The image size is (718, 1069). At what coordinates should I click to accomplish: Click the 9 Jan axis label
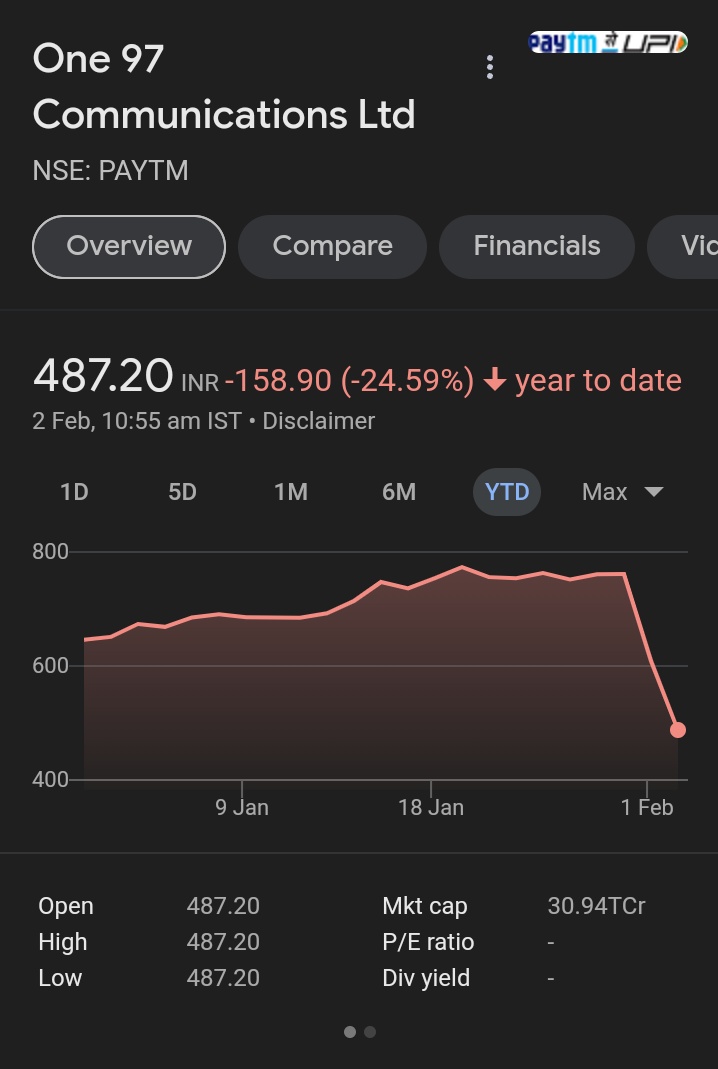click(242, 808)
